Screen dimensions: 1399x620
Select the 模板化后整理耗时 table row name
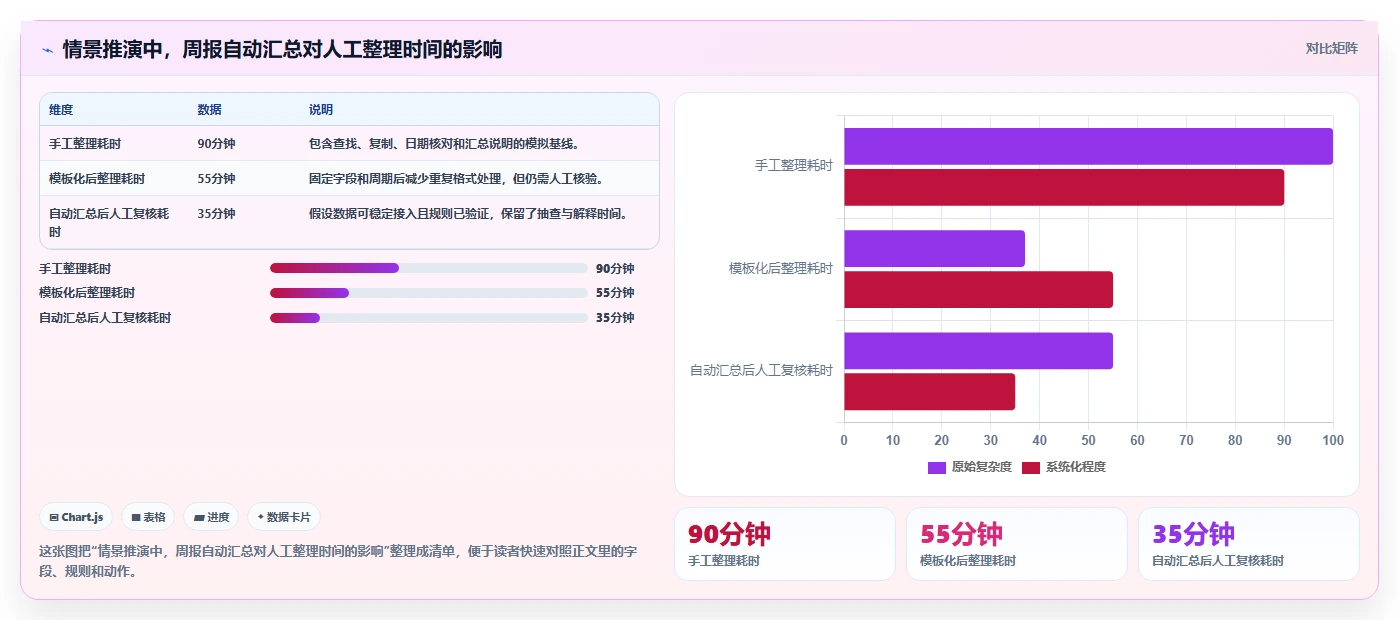(97, 179)
